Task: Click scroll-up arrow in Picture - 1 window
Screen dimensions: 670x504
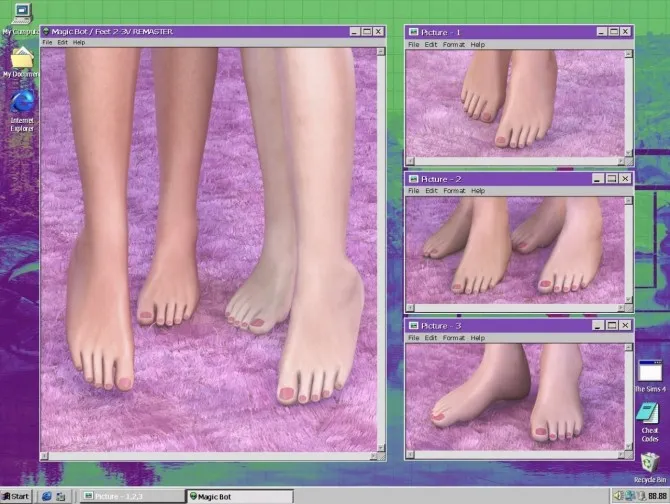Action: click(x=629, y=54)
